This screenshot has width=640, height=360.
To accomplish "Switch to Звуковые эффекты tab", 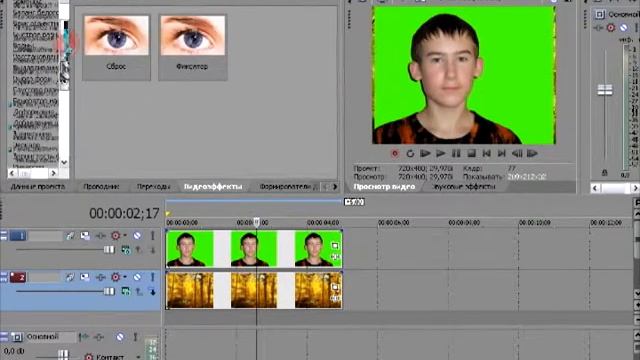I will [x=463, y=187].
